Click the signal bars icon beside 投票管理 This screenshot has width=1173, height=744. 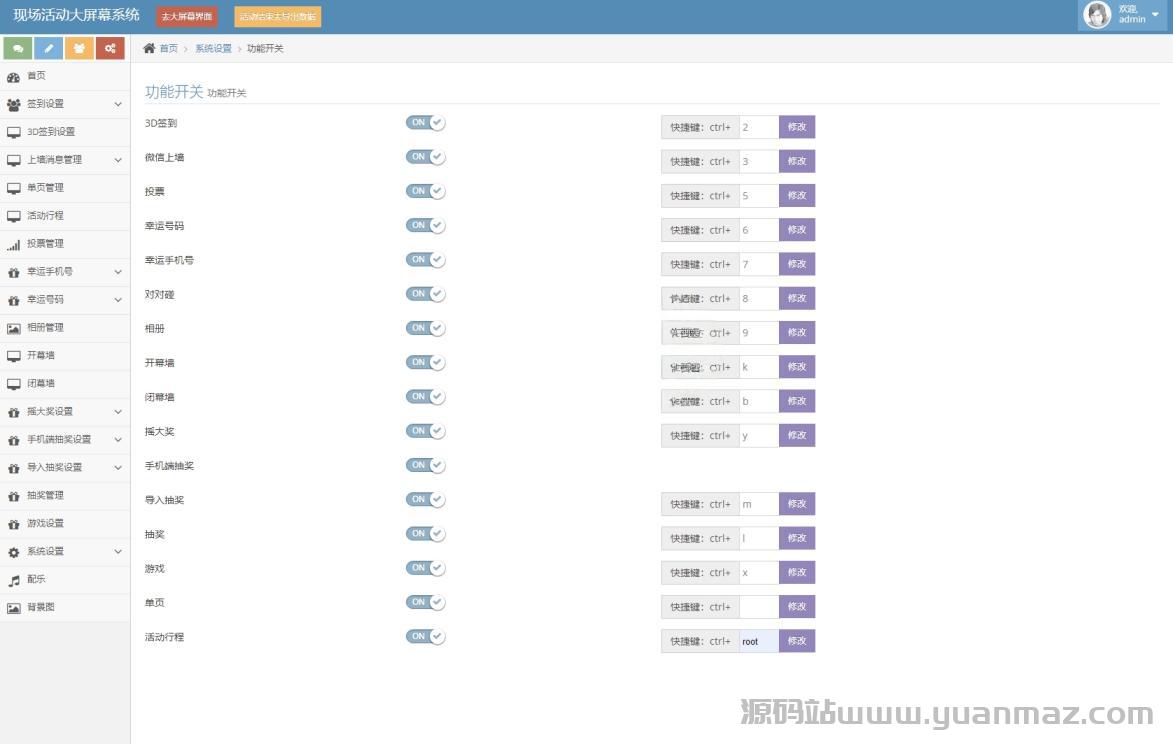(14, 244)
